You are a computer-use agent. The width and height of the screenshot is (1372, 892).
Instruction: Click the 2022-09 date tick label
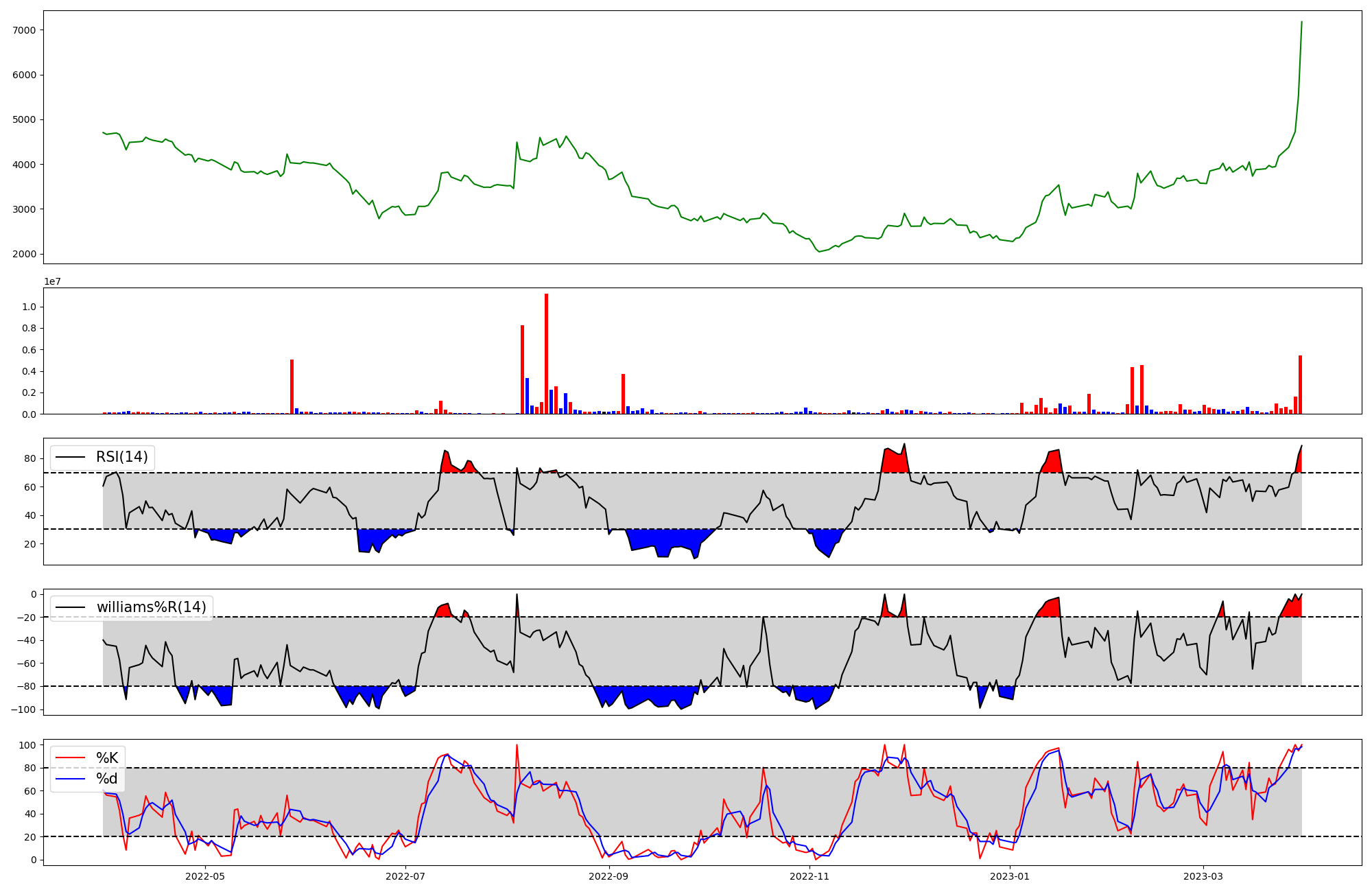pos(608,876)
